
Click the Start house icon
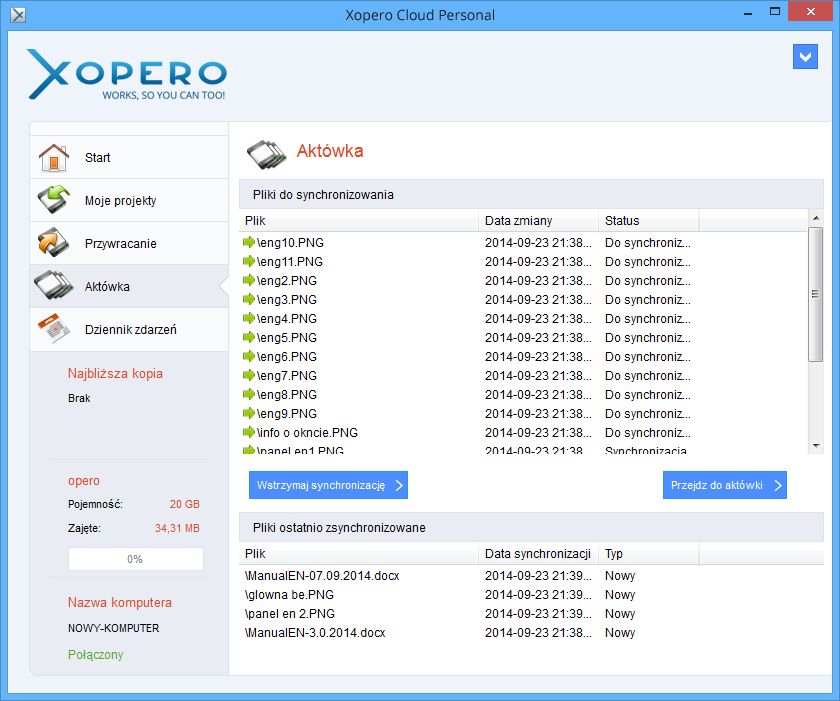pos(54,157)
